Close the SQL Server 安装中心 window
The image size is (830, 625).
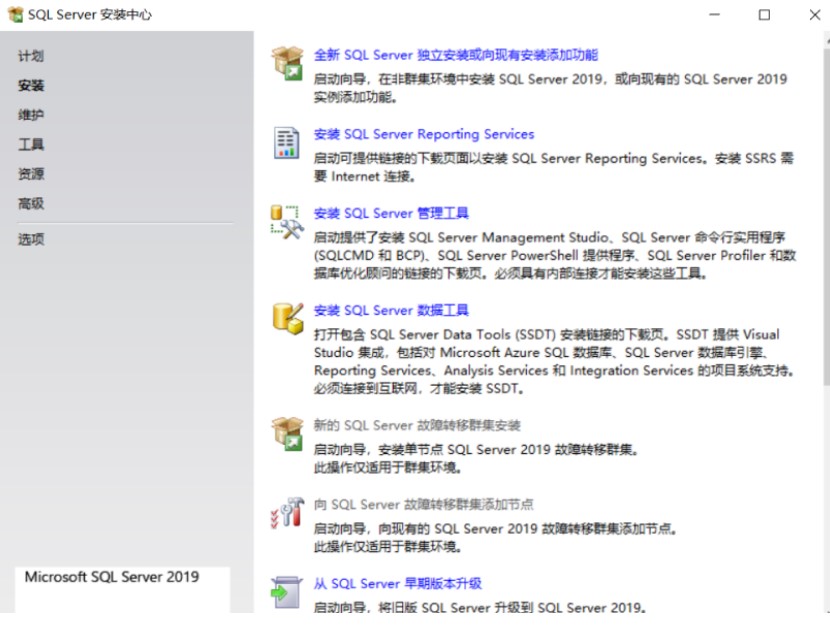815,15
